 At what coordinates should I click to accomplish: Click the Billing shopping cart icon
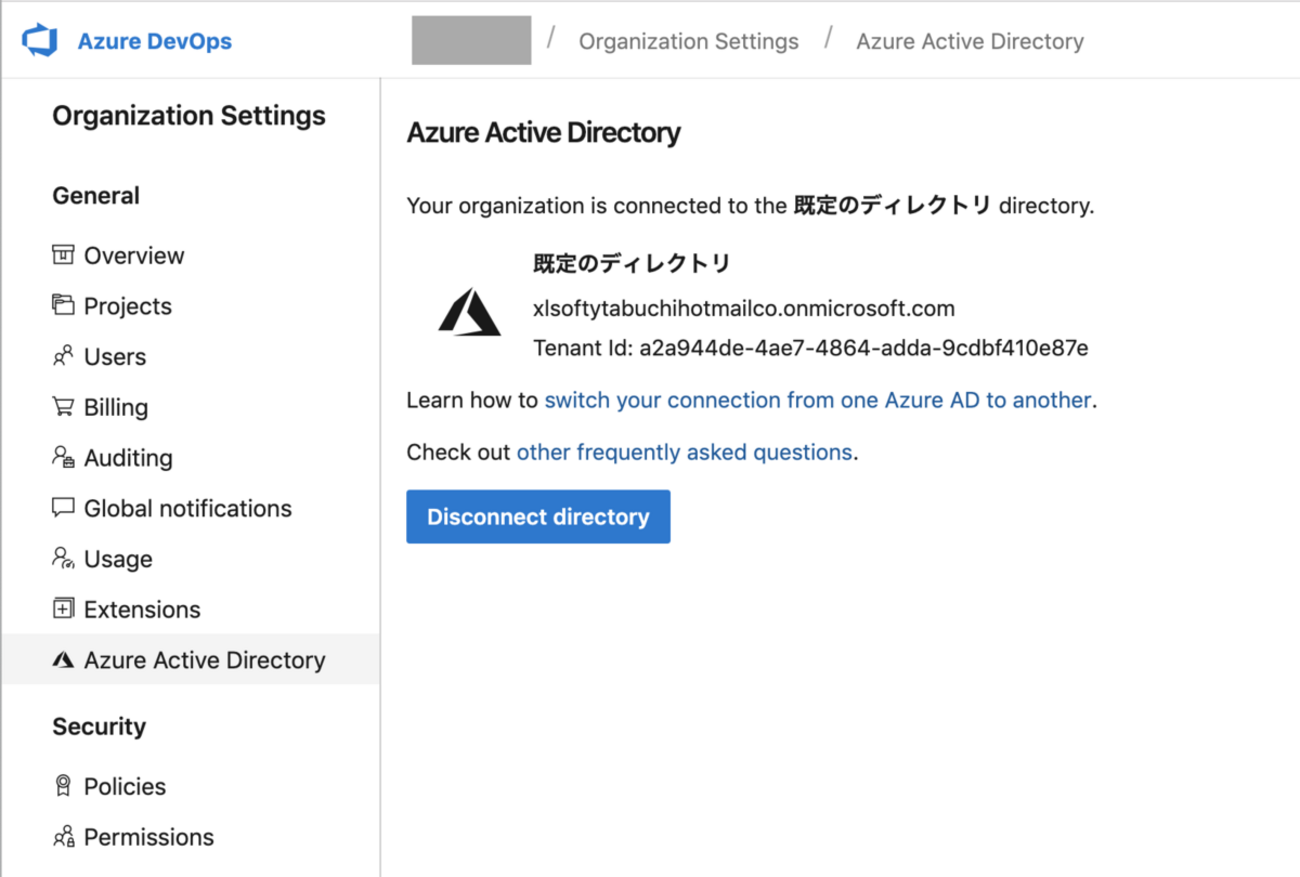(62, 407)
